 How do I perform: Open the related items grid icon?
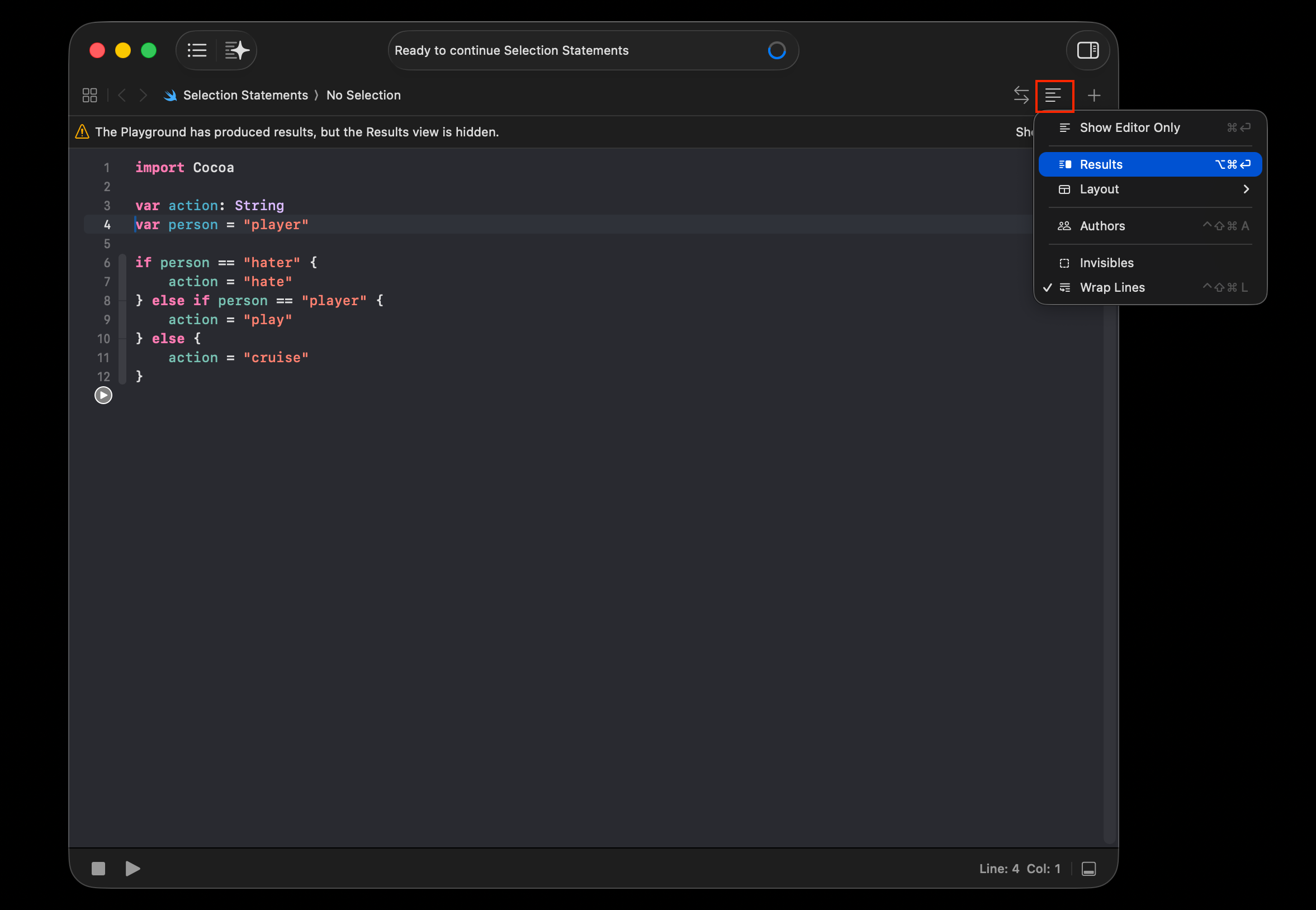click(89, 95)
